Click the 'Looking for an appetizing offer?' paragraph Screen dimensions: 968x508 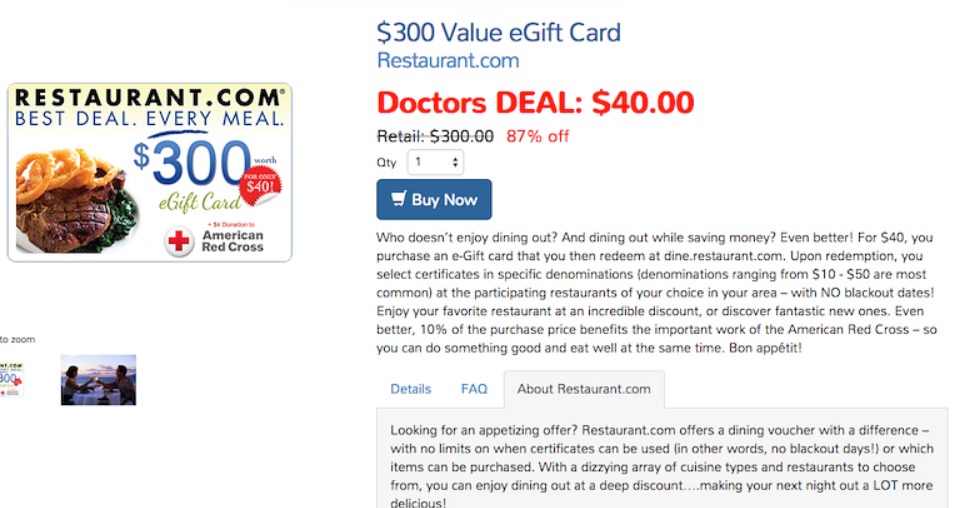661,467
